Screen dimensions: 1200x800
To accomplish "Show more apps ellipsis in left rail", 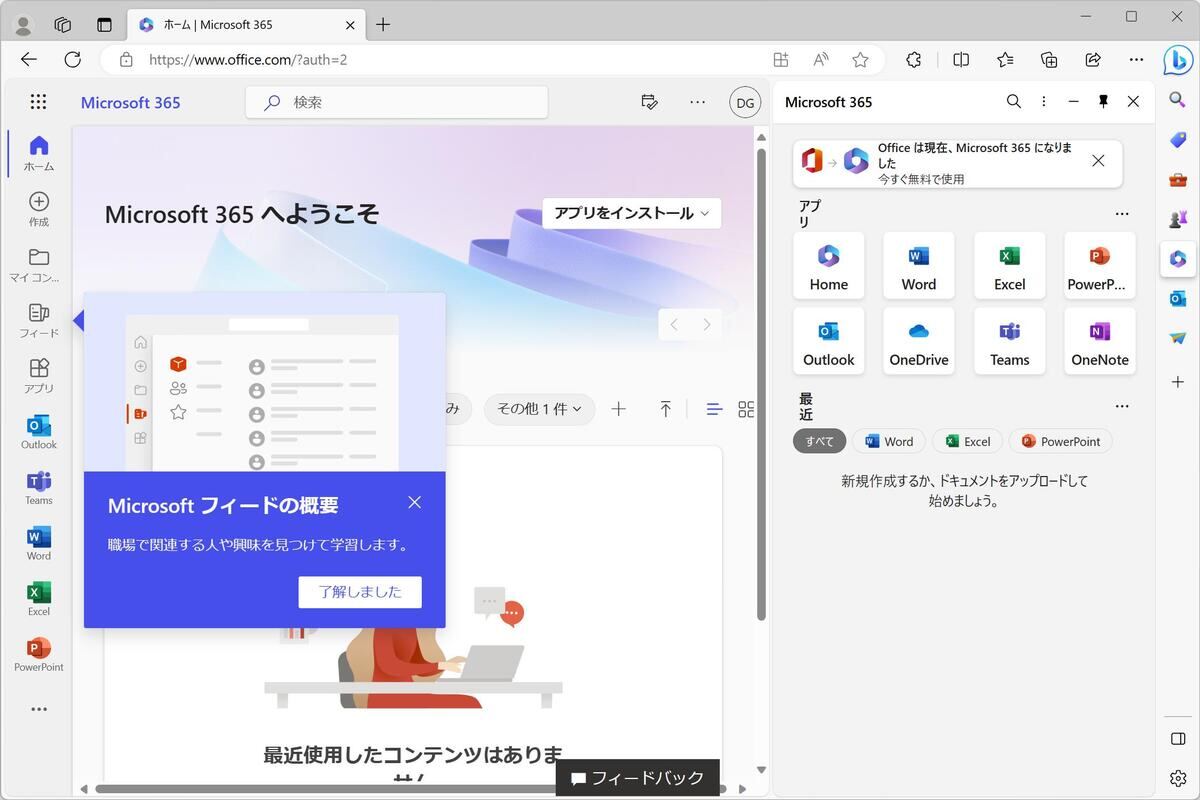I will coord(39,709).
